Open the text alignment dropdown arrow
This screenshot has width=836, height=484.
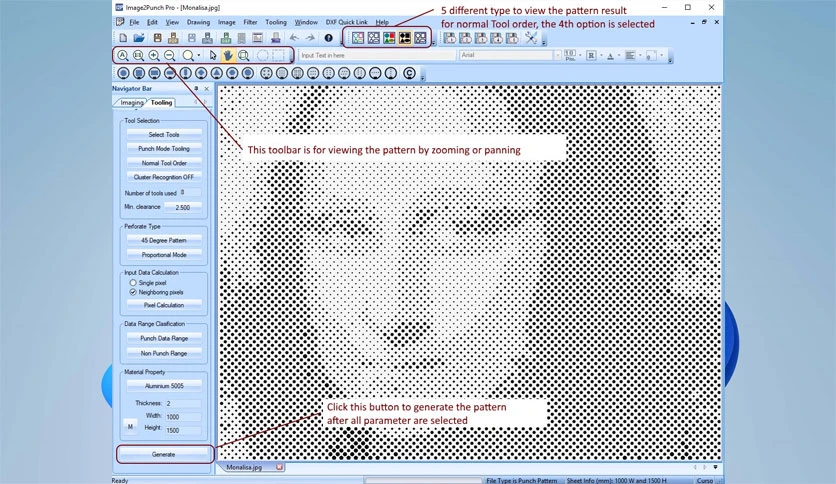[640, 55]
